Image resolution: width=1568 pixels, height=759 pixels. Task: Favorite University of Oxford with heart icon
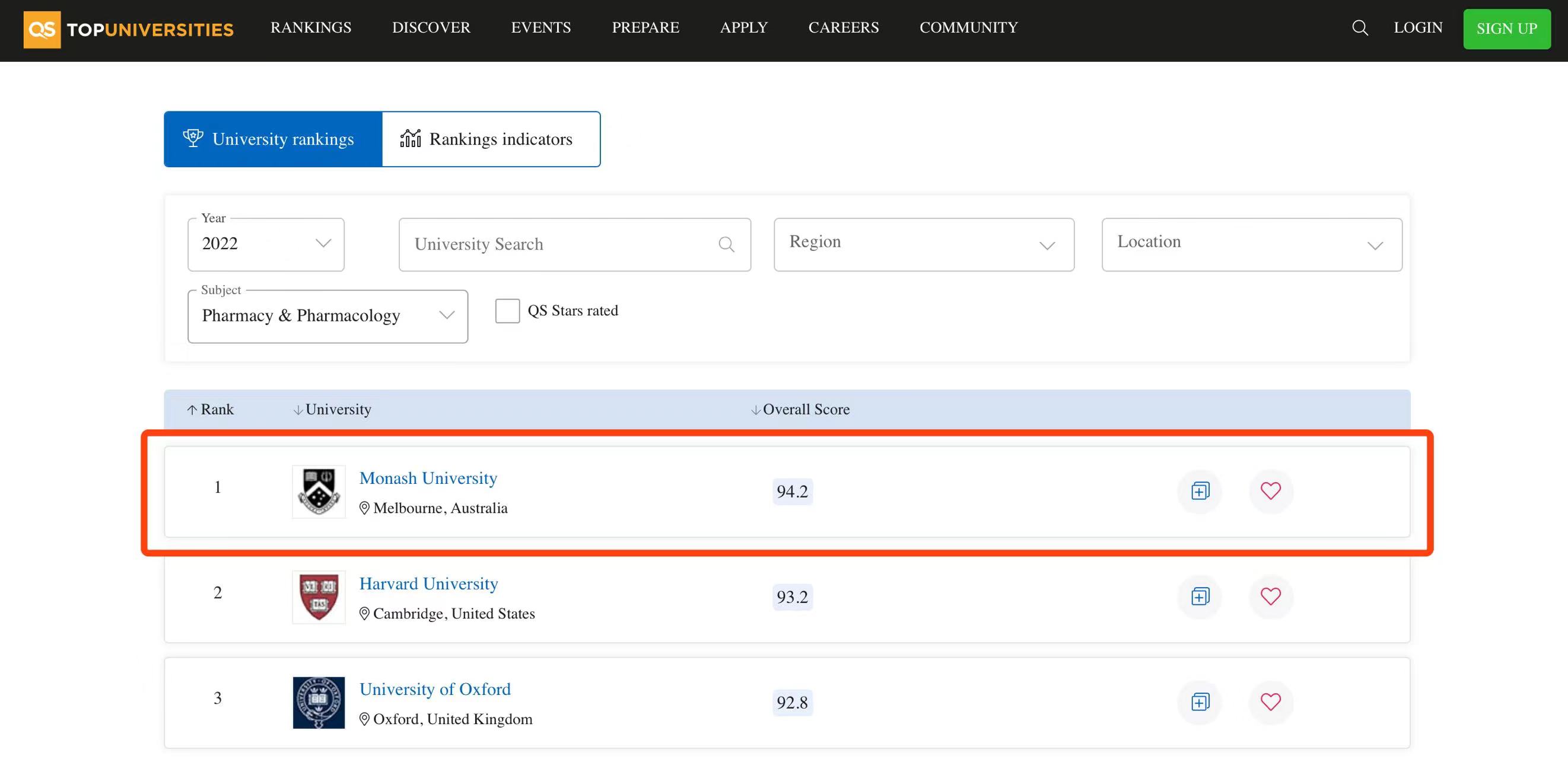[1270, 702]
